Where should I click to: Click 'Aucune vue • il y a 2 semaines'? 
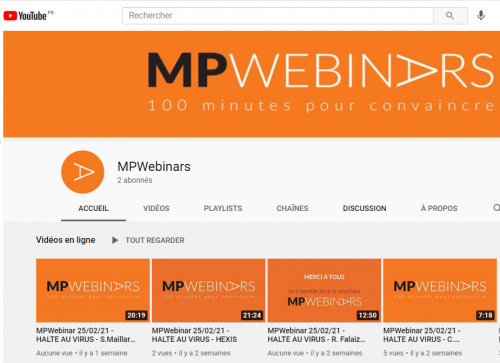click(x=315, y=353)
